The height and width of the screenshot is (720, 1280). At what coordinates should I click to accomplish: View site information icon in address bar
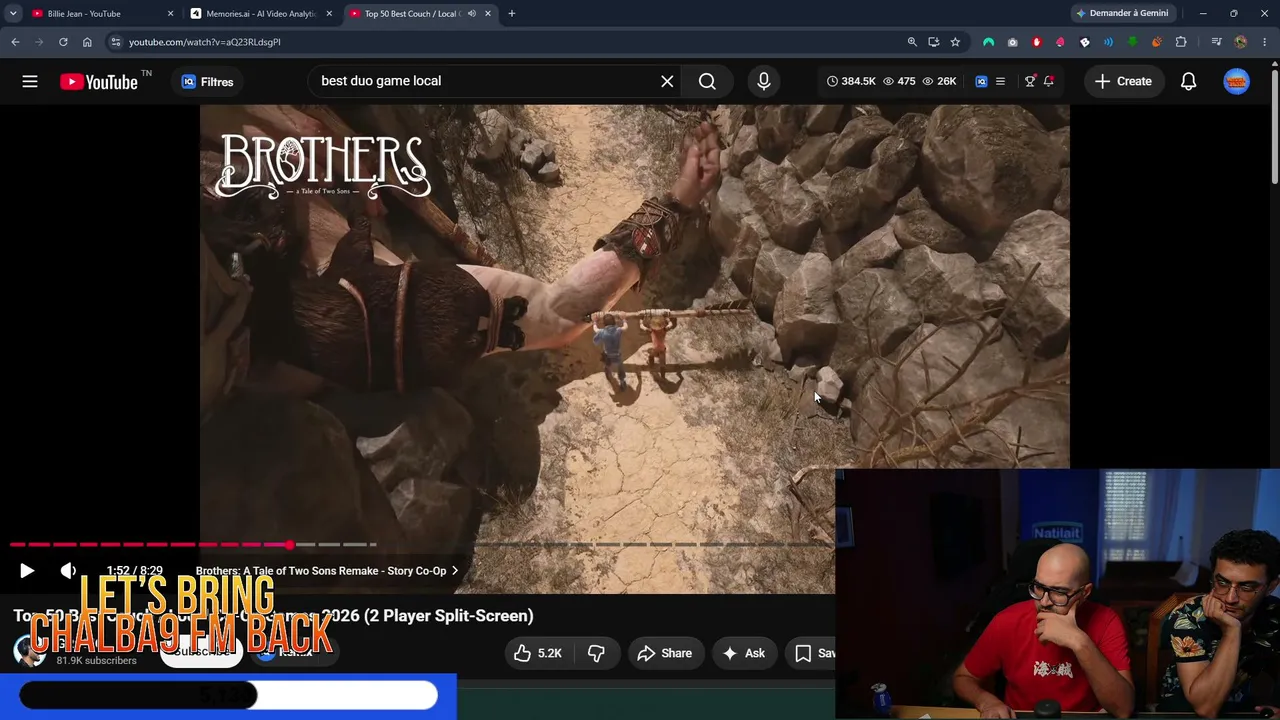coord(116,42)
